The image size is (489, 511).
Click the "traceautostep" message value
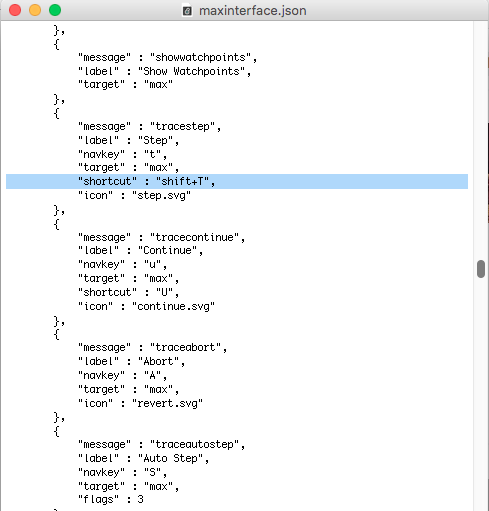[x=195, y=445]
